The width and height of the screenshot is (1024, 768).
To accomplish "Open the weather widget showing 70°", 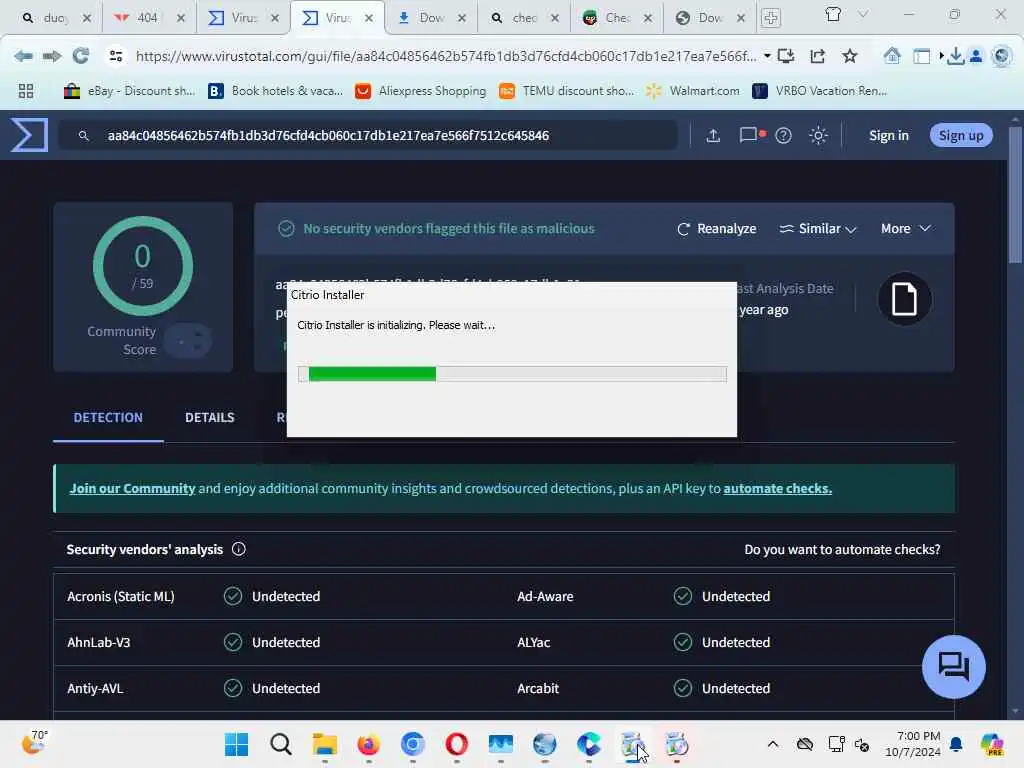I will (34, 743).
